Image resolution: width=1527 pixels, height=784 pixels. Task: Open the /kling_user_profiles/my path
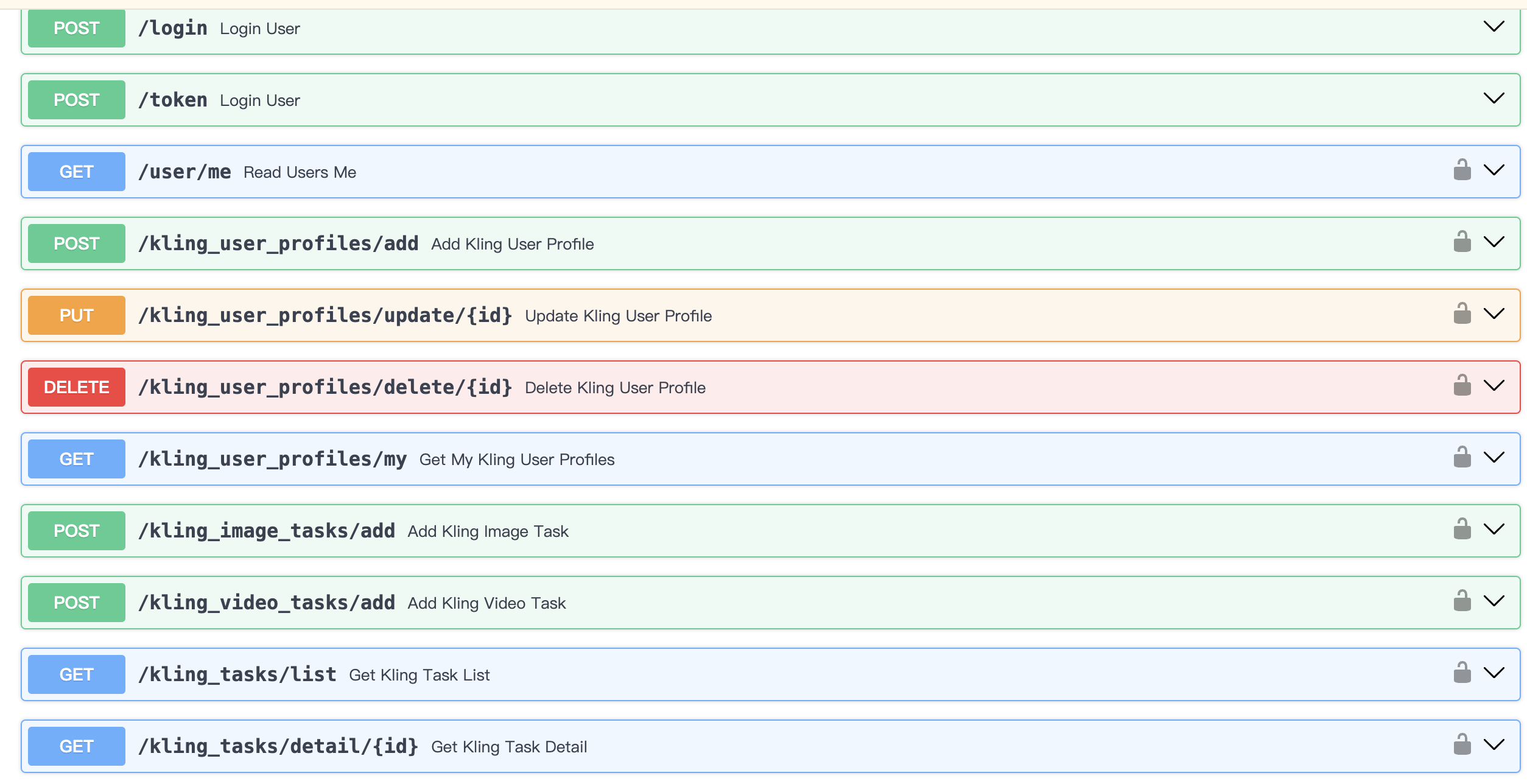(272, 459)
